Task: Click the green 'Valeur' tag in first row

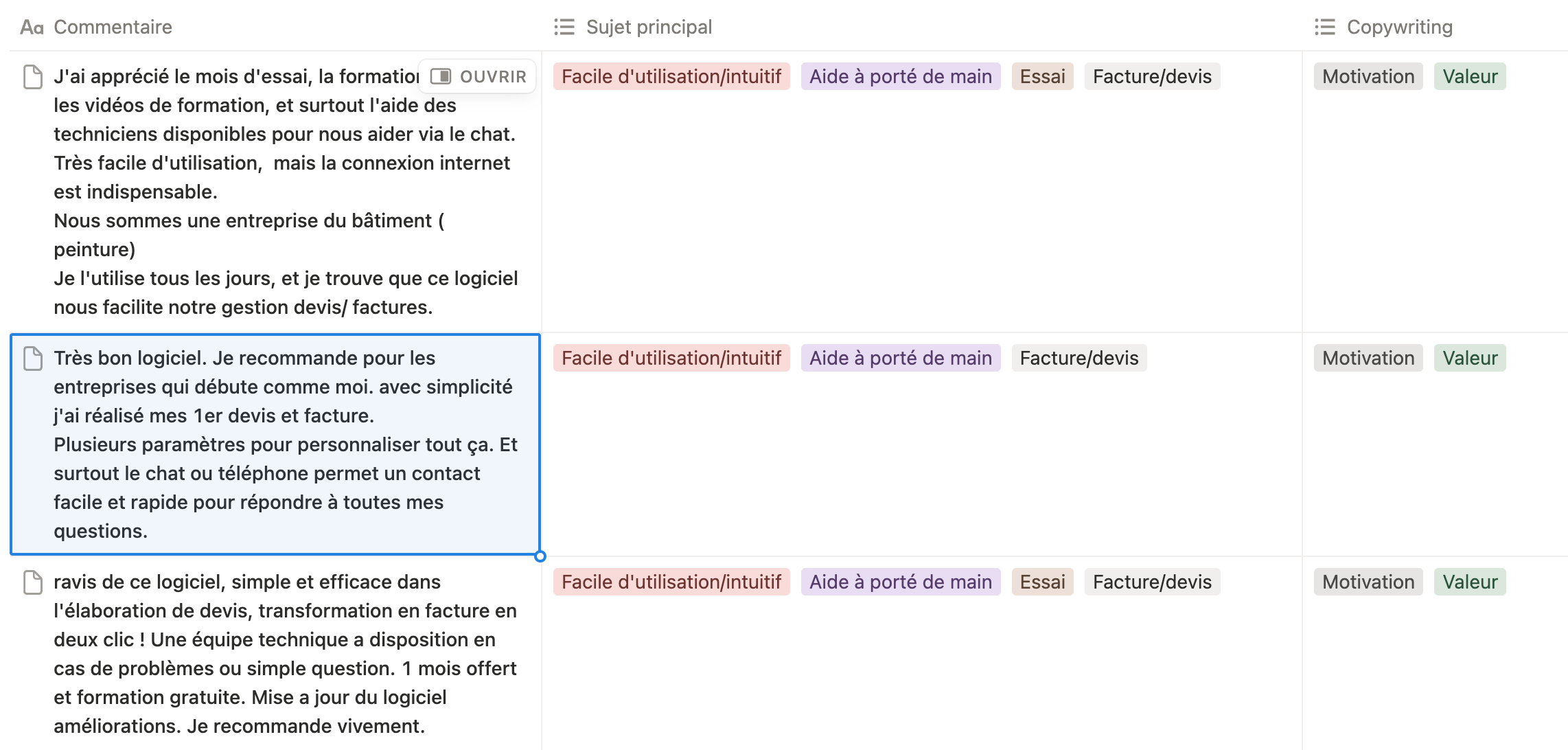Action: click(x=1470, y=76)
